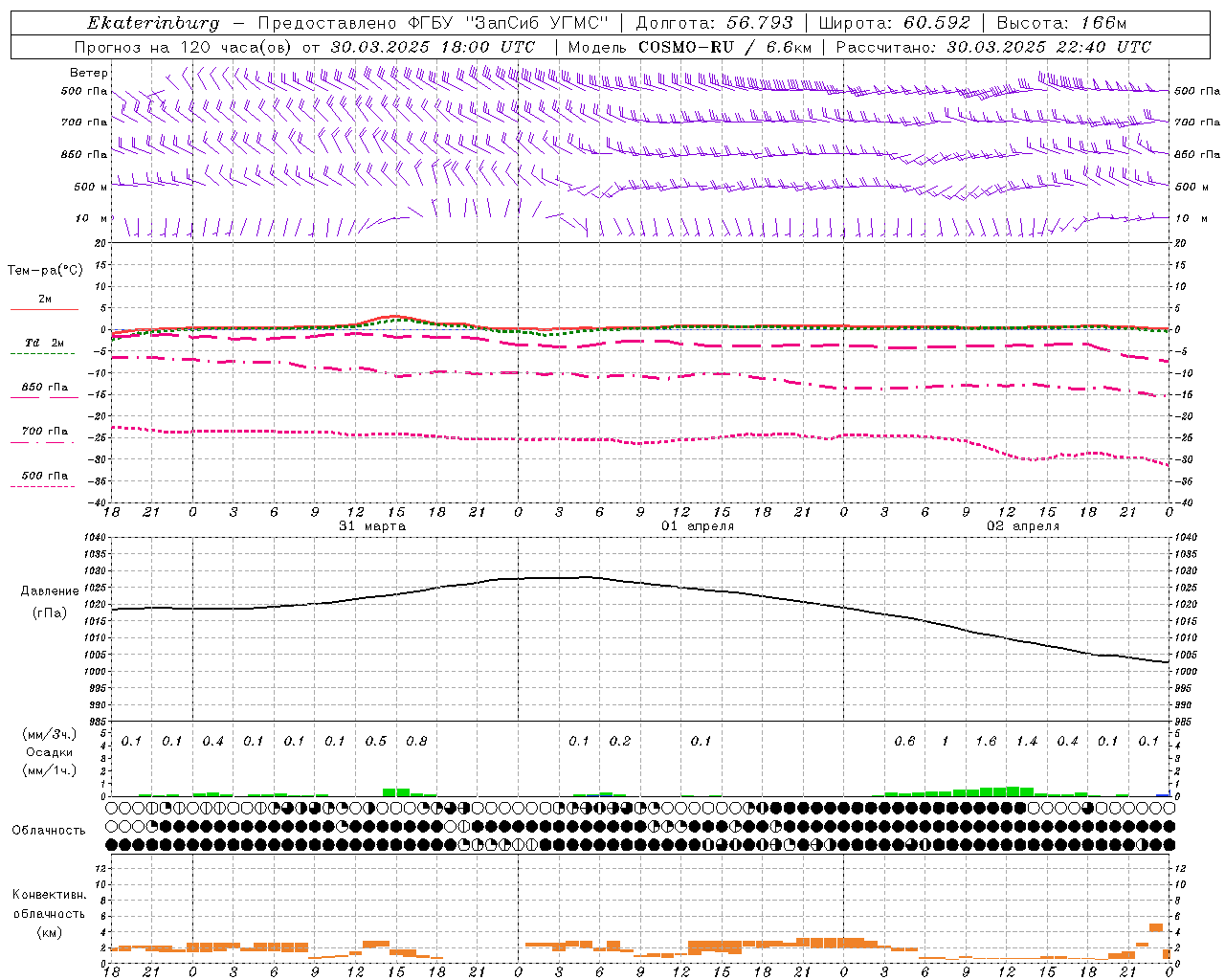Select the (мм/1ч.) unit label
Image resolution: width=1225 pixels, height=980 pixels.
49,770
